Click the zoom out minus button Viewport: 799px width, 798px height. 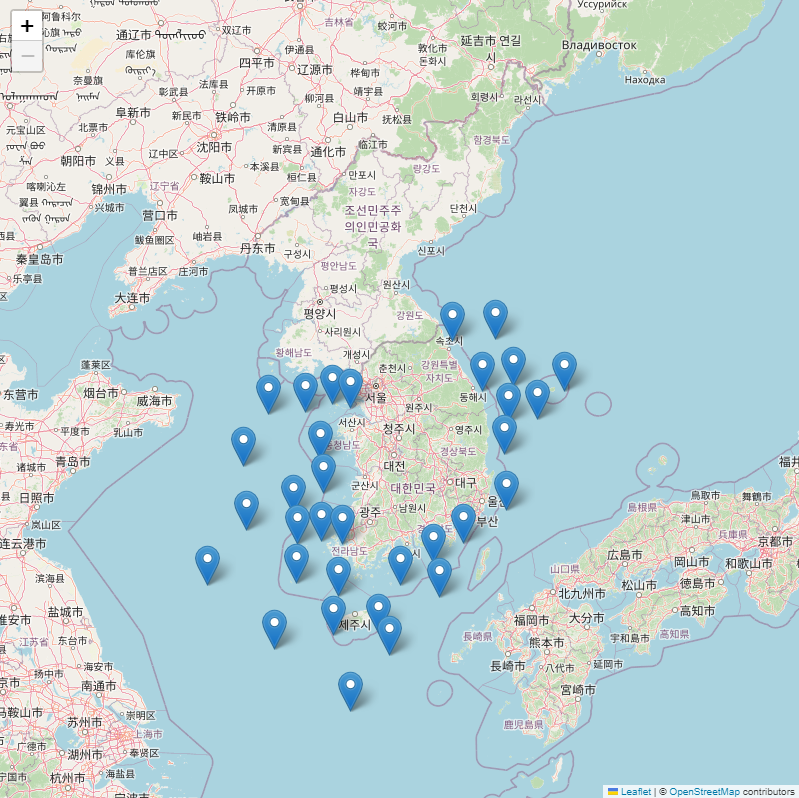27,57
